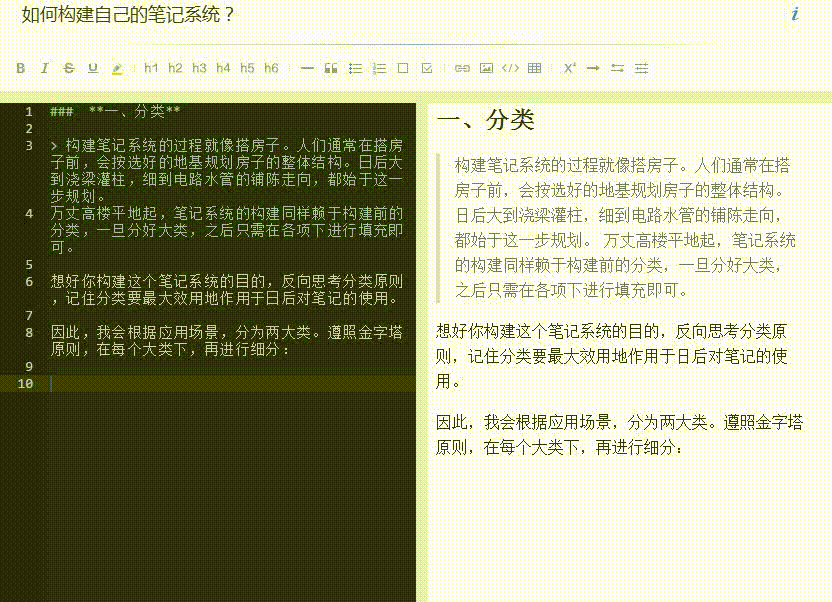Toggle underline formatting
This screenshot has height=602, width=832.
[x=92, y=68]
